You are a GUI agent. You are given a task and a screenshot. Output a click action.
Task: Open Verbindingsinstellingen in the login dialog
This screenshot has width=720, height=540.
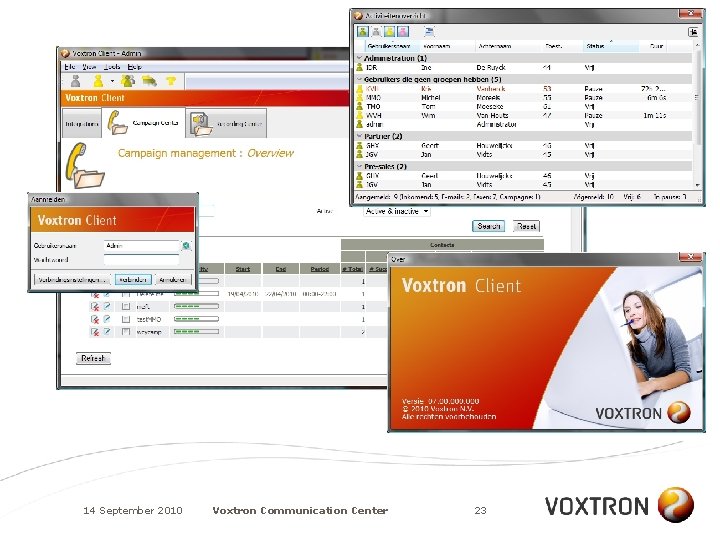pyautogui.click(x=73, y=280)
